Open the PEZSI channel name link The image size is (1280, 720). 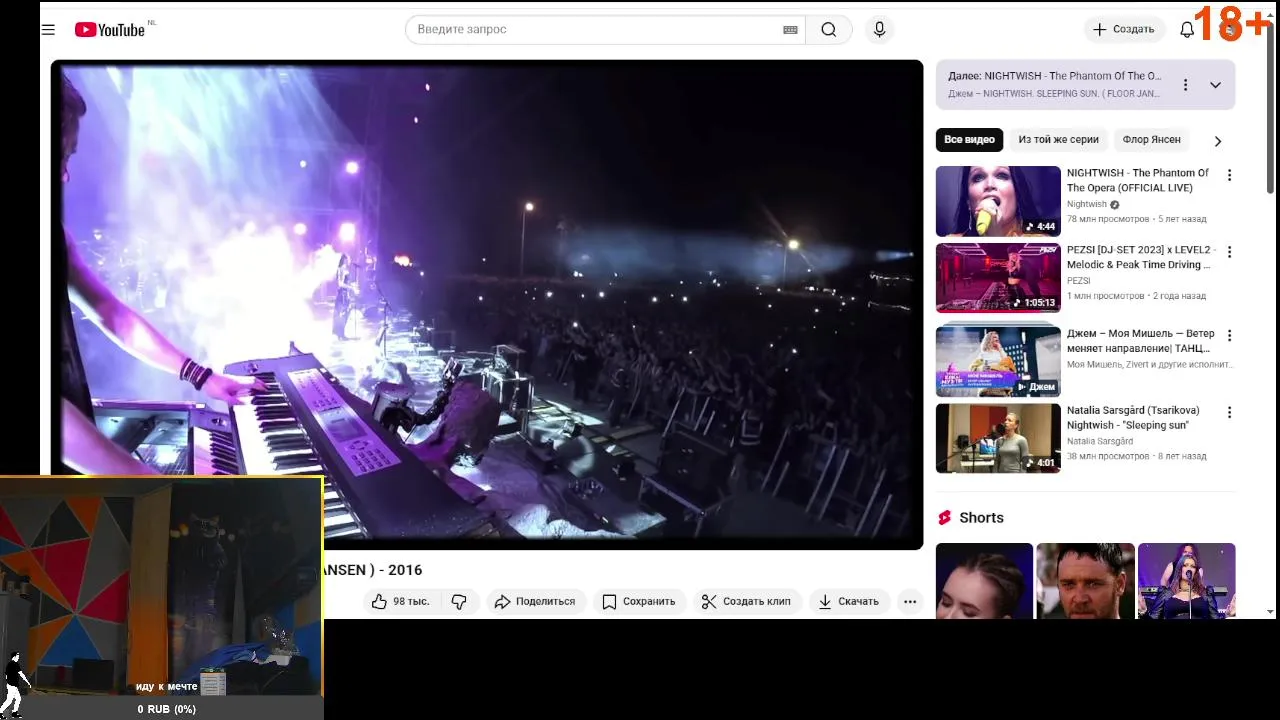tap(1078, 281)
